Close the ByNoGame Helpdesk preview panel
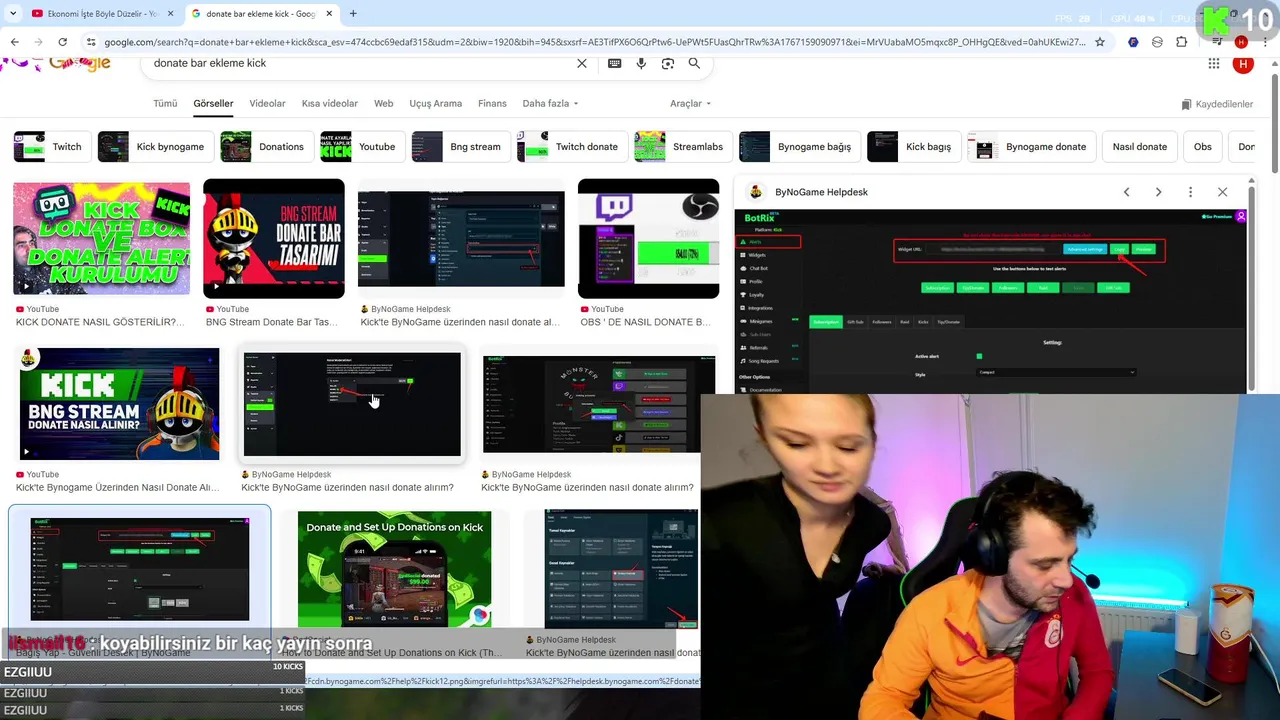Screen dimensions: 1280x720 pos(1222,192)
